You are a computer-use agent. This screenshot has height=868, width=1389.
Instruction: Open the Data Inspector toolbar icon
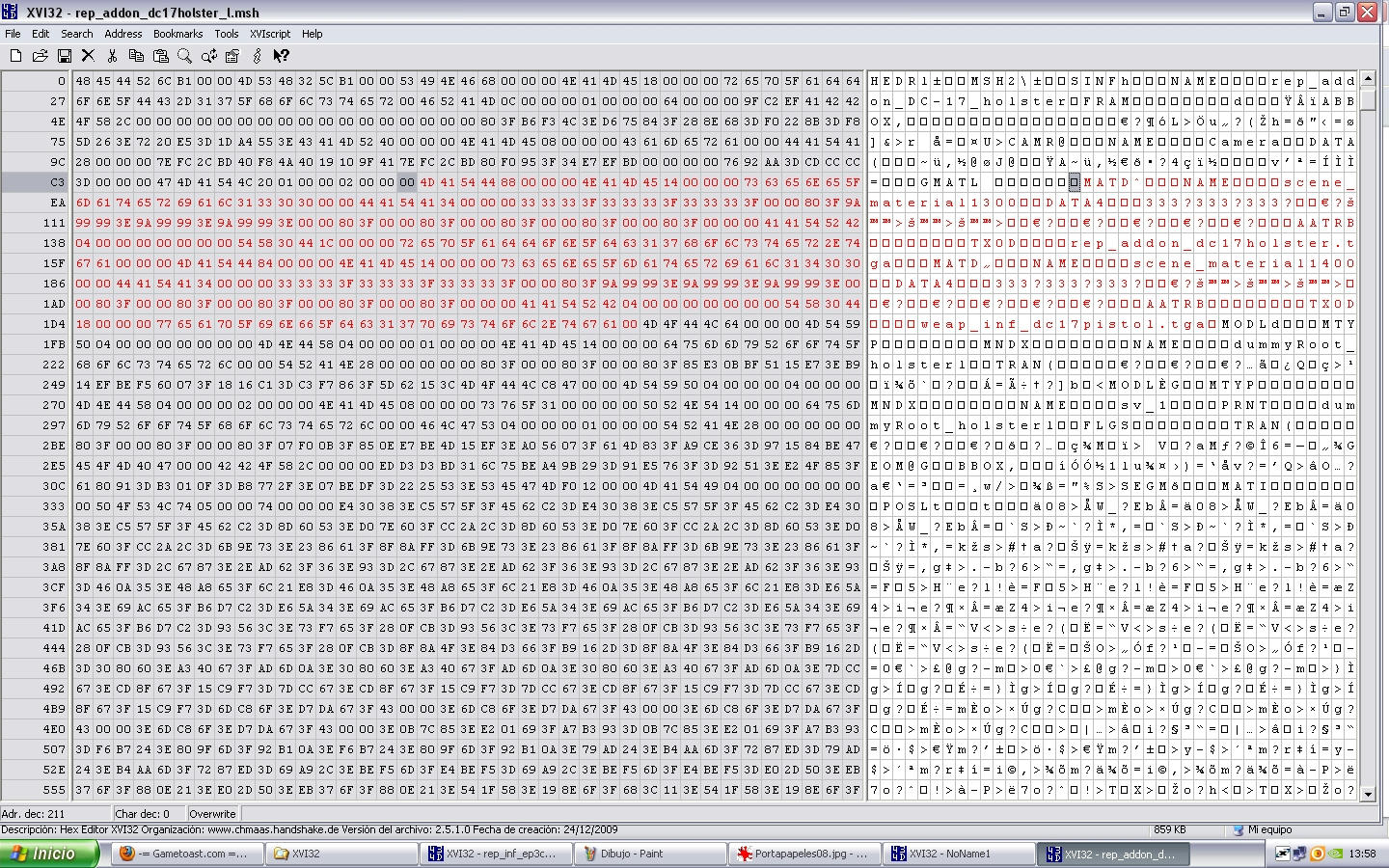pos(232,56)
